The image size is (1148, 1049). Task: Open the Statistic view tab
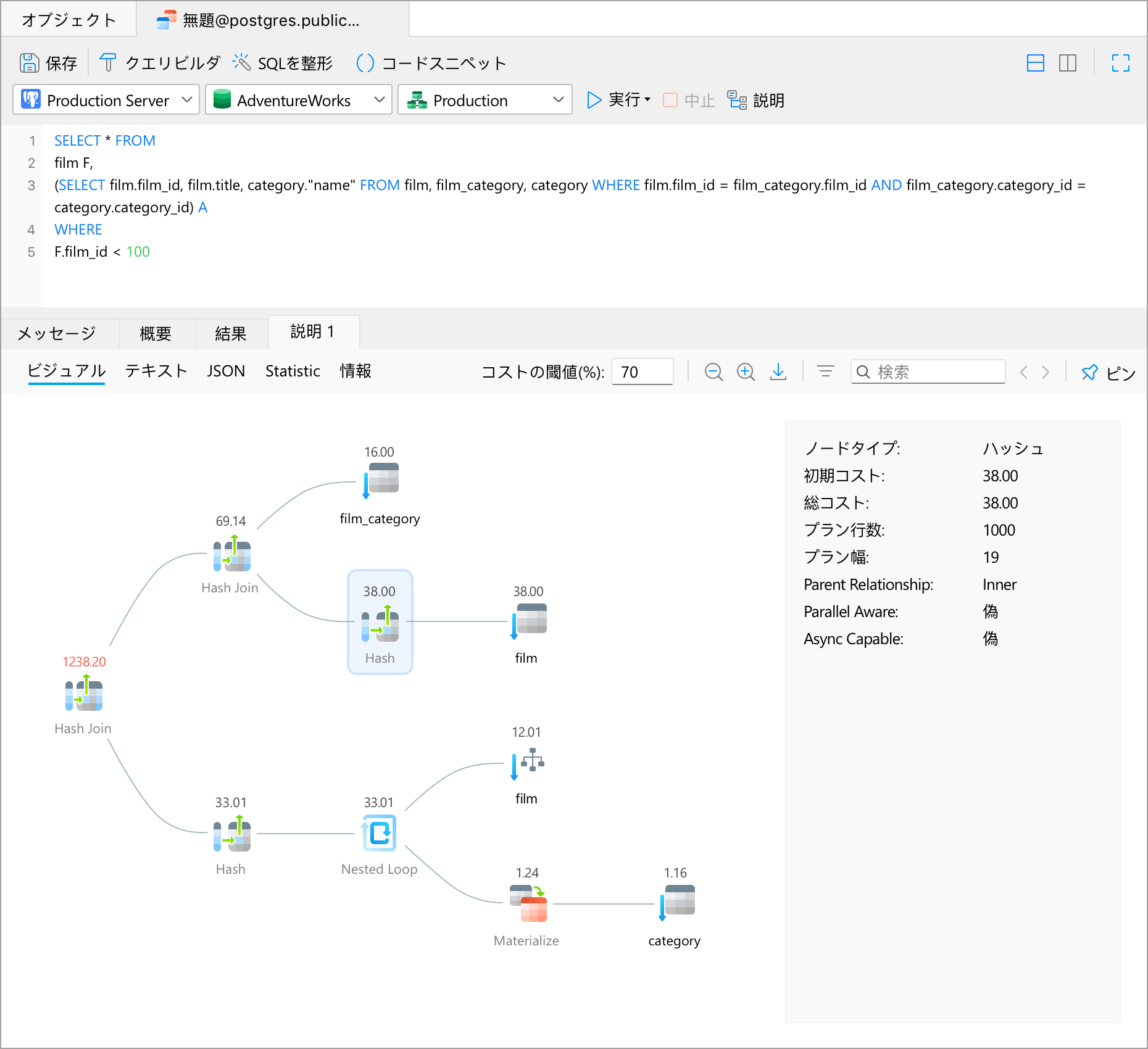(293, 371)
